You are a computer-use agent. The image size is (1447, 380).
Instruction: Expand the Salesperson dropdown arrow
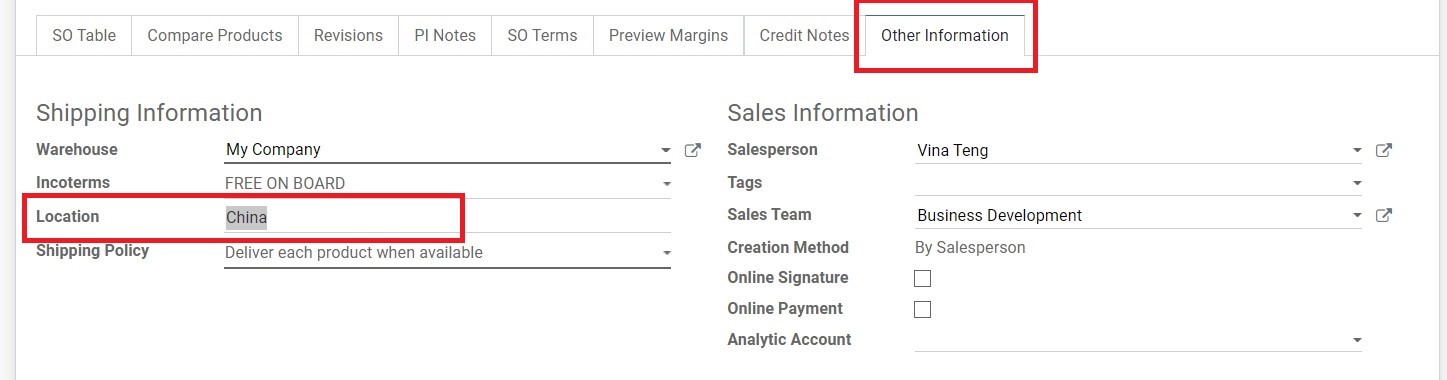pyautogui.click(x=1357, y=151)
